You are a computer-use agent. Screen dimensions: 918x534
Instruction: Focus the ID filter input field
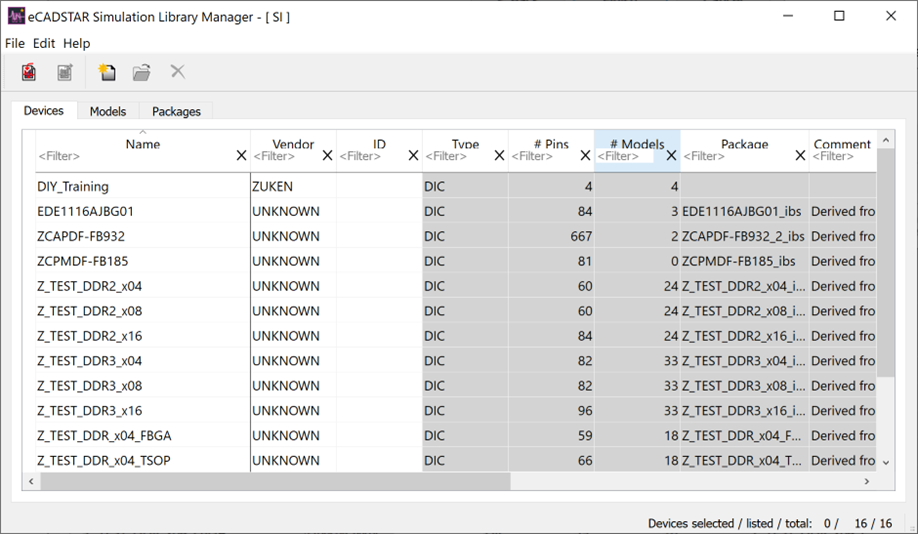(372, 156)
